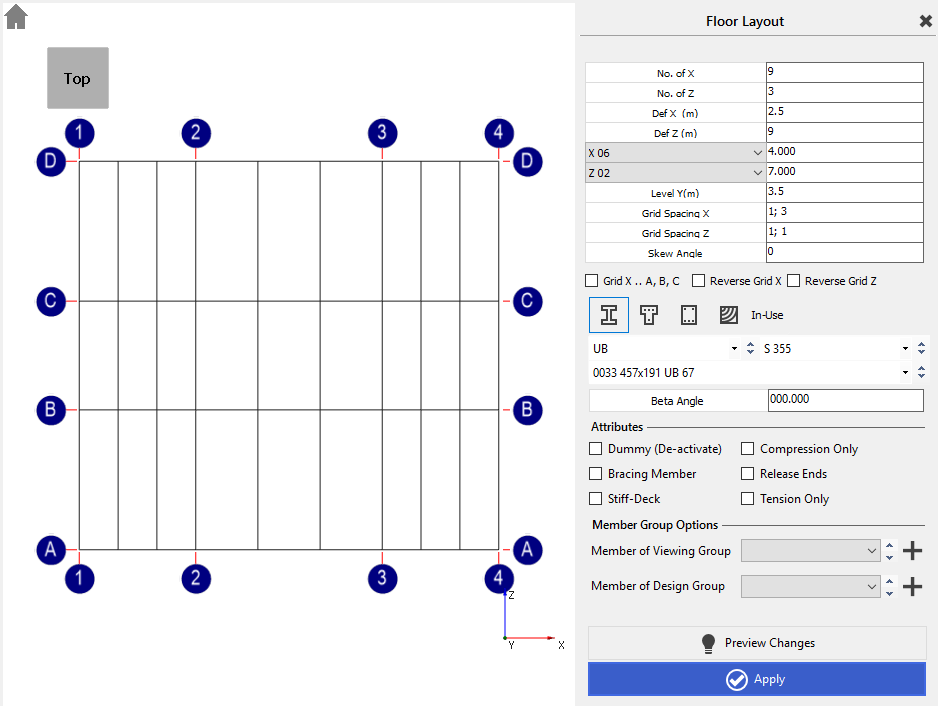Select the steel I-beam section icon
Viewport: 938px width, 706px height.
point(608,315)
